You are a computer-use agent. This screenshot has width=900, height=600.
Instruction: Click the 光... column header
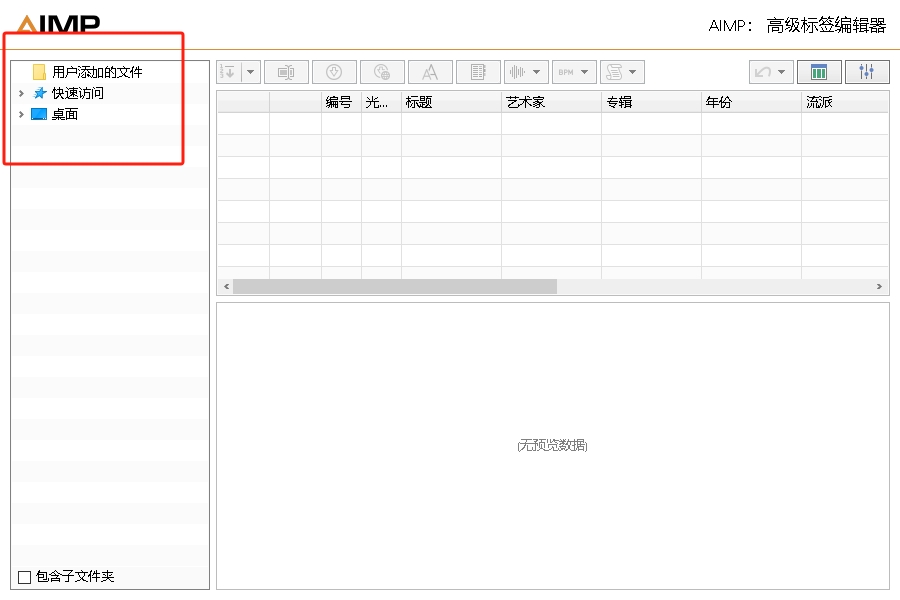pyautogui.click(x=381, y=102)
